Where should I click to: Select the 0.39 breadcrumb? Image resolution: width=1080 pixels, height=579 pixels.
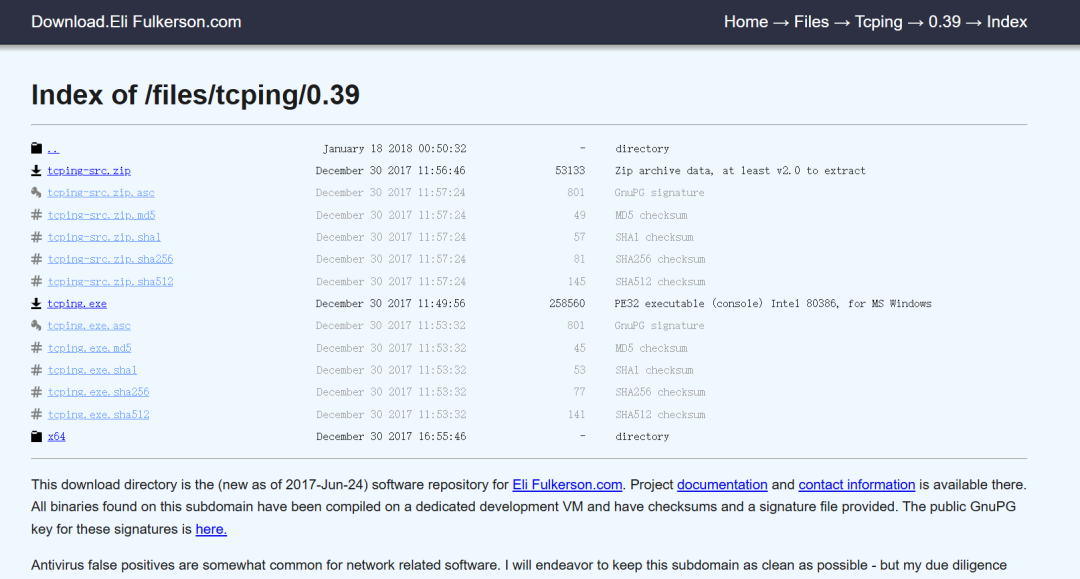tap(944, 22)
